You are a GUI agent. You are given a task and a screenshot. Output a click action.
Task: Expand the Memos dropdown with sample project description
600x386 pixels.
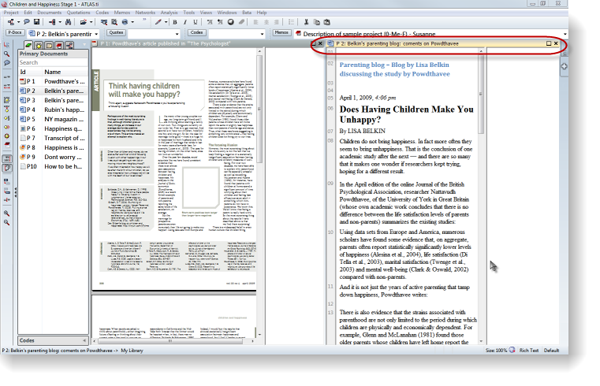click(565, 34)
